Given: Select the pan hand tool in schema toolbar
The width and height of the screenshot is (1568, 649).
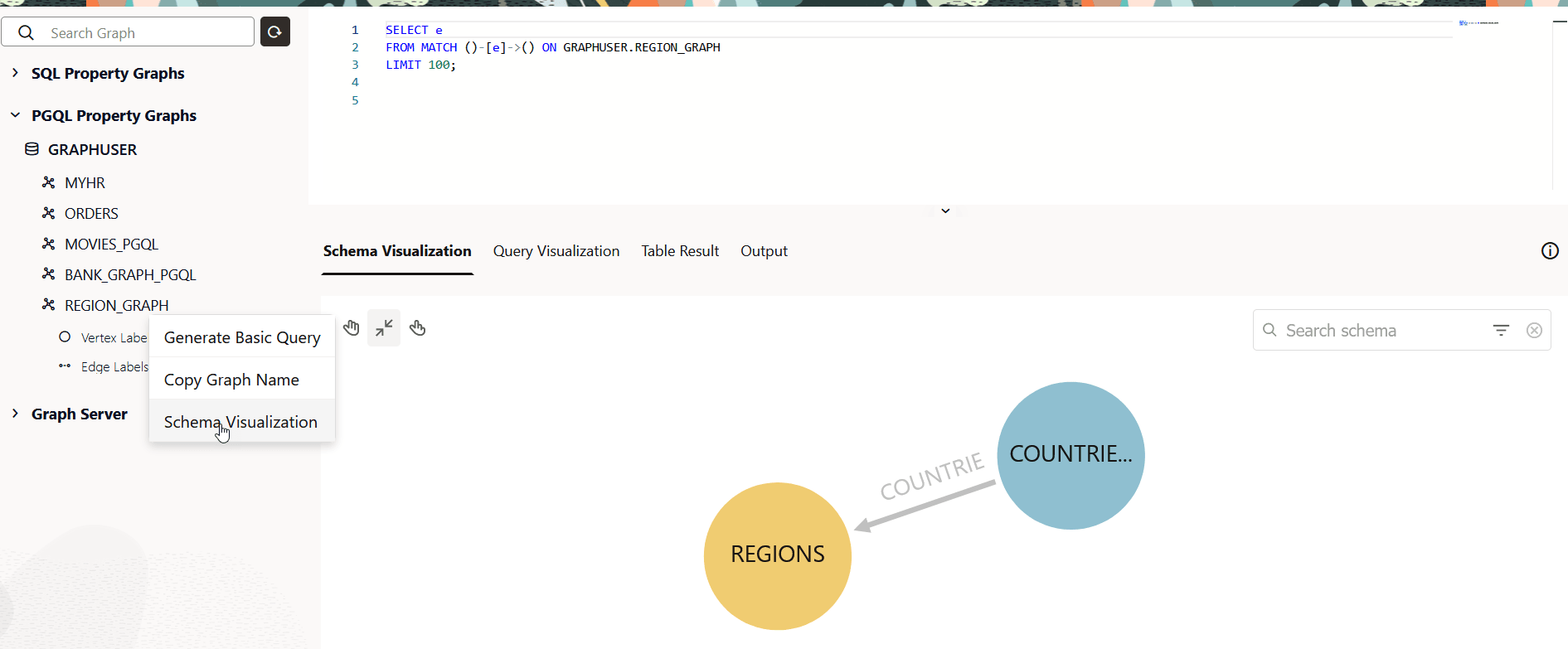Looking at the screenshot, I should [352, 328].
